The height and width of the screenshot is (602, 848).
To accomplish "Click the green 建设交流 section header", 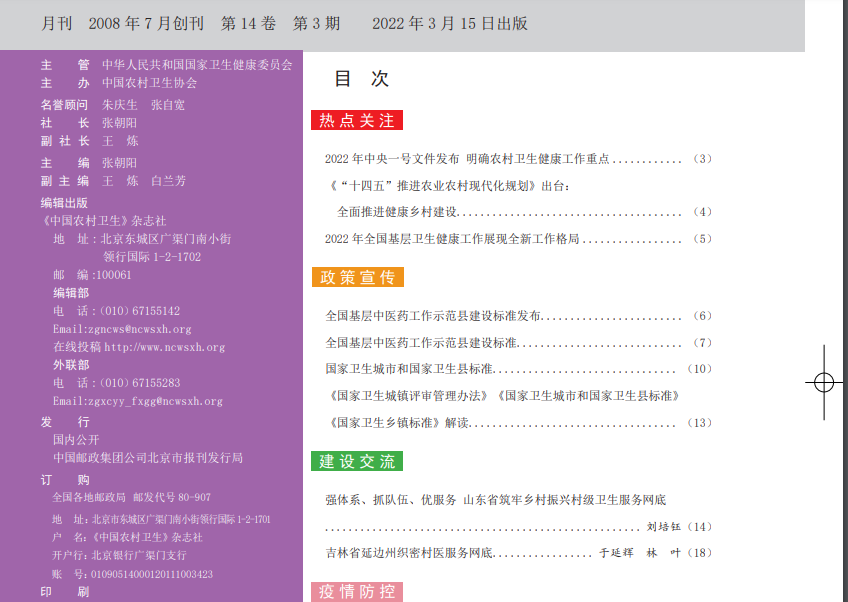I will pos(357,461).
